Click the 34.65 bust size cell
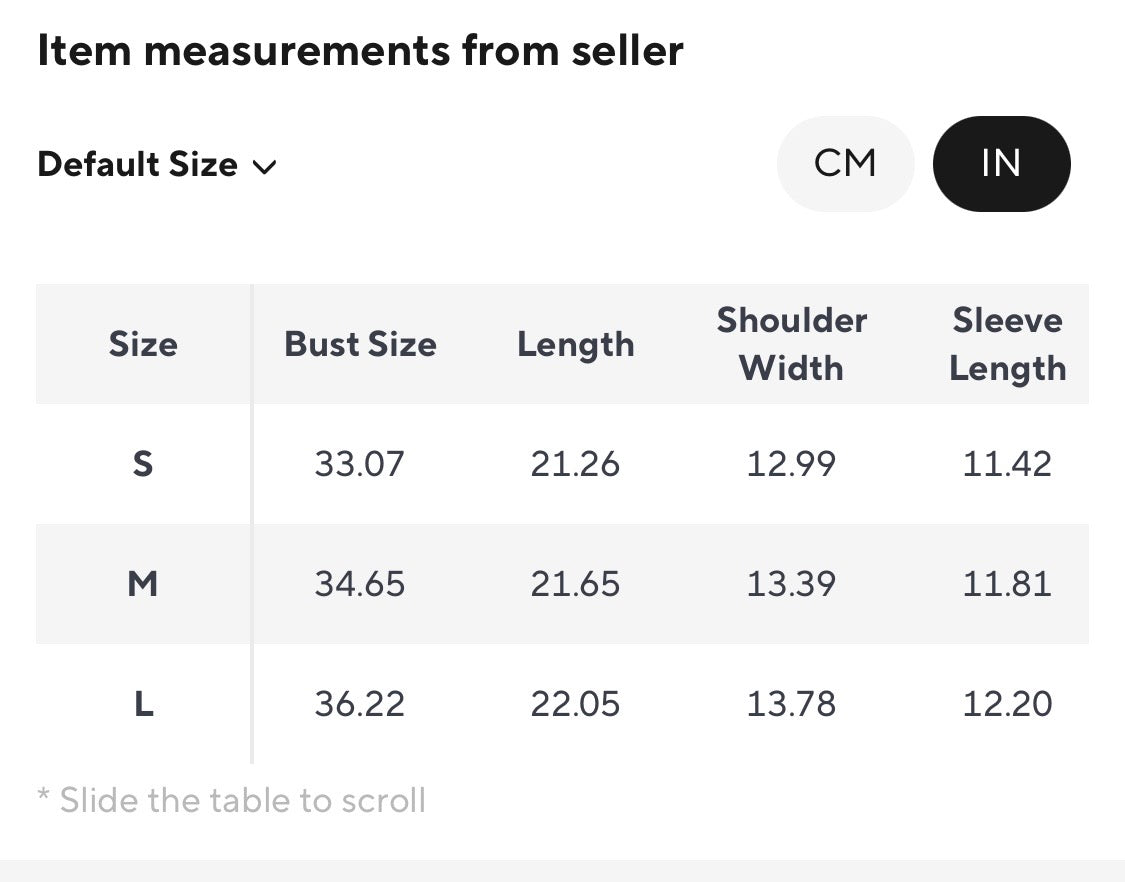Viewport: 1125px width, 882px height. (x=359, y=583)
